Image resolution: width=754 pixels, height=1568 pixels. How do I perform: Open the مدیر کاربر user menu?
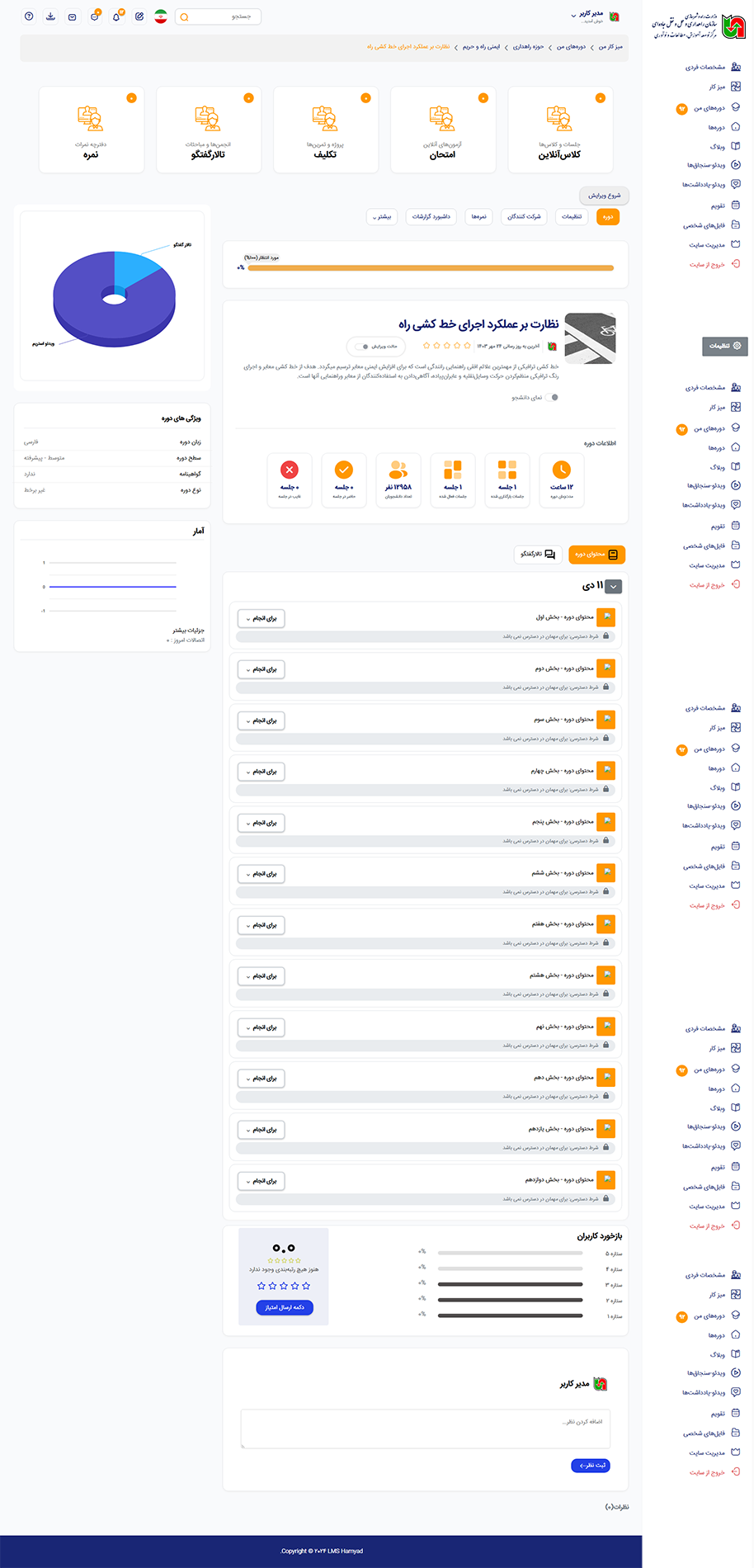591,16
